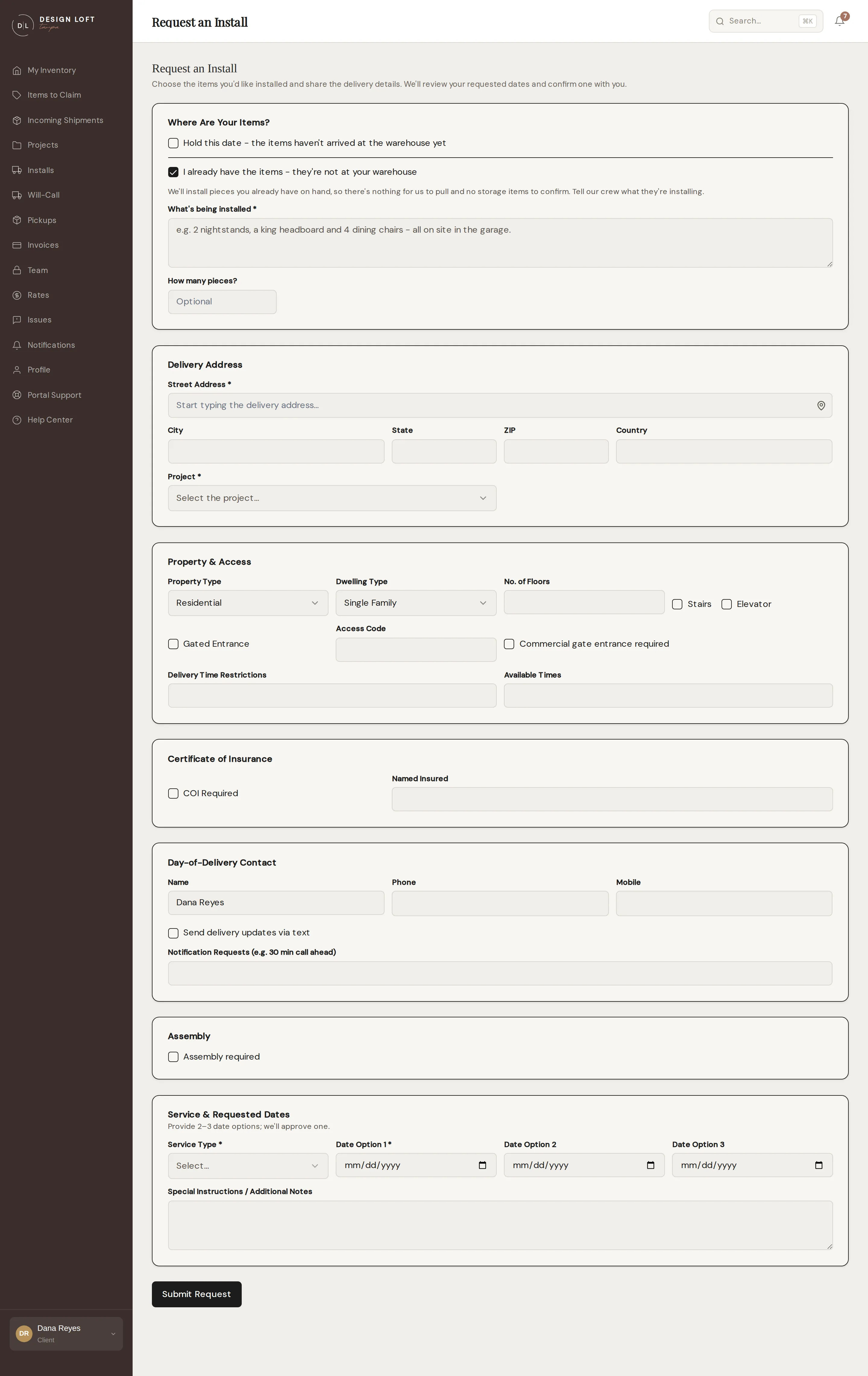Tick the Gated Entrance checkbox
The height and width of the screenshot is (1376, 868).
pyautogui.click(x=173, y=644)
